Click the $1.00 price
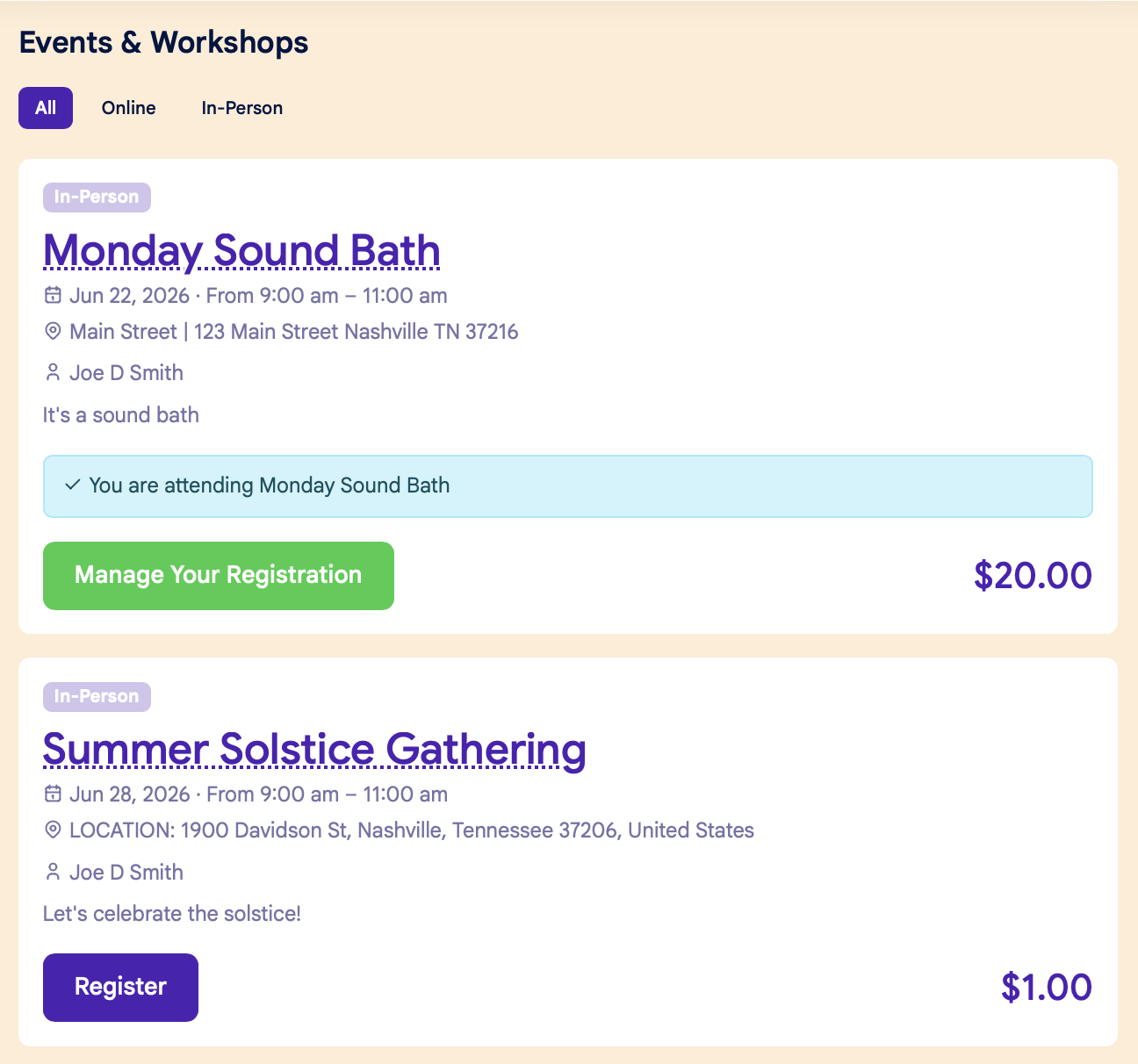1138x1064 pixels. (x=1047, y=988)
